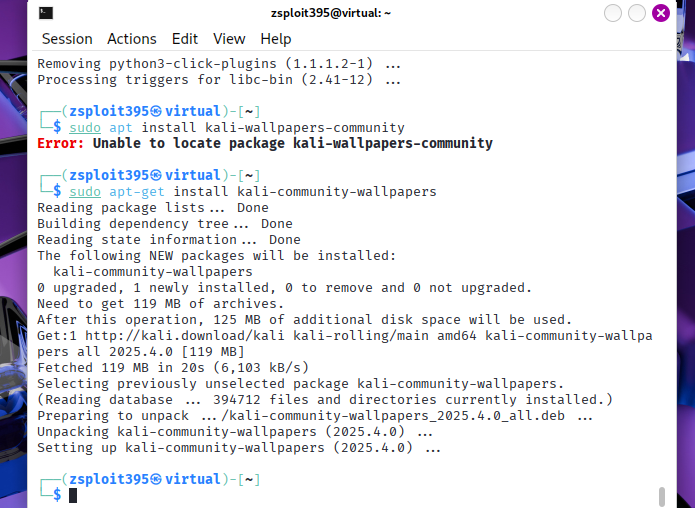Click the red Error label in the output

tap(61, 143)
